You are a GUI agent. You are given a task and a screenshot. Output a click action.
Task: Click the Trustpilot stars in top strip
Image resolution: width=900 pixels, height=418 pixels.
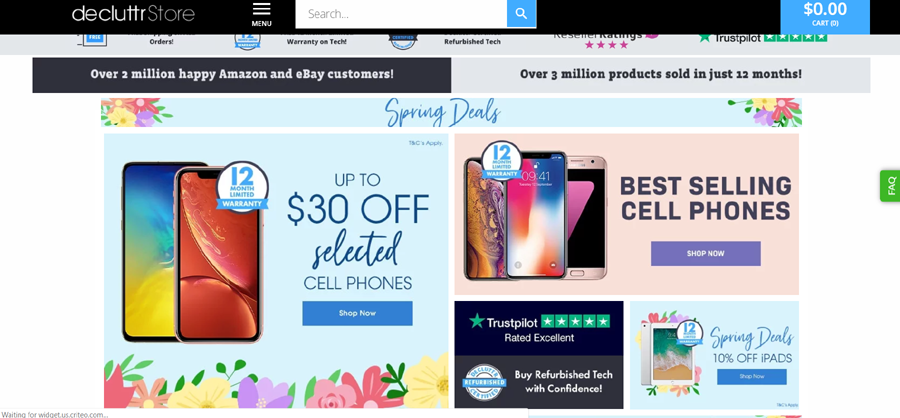pos(796,37)
